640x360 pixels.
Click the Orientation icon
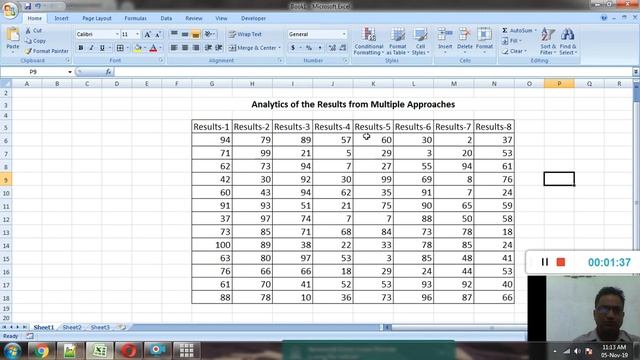click(209, 34)
